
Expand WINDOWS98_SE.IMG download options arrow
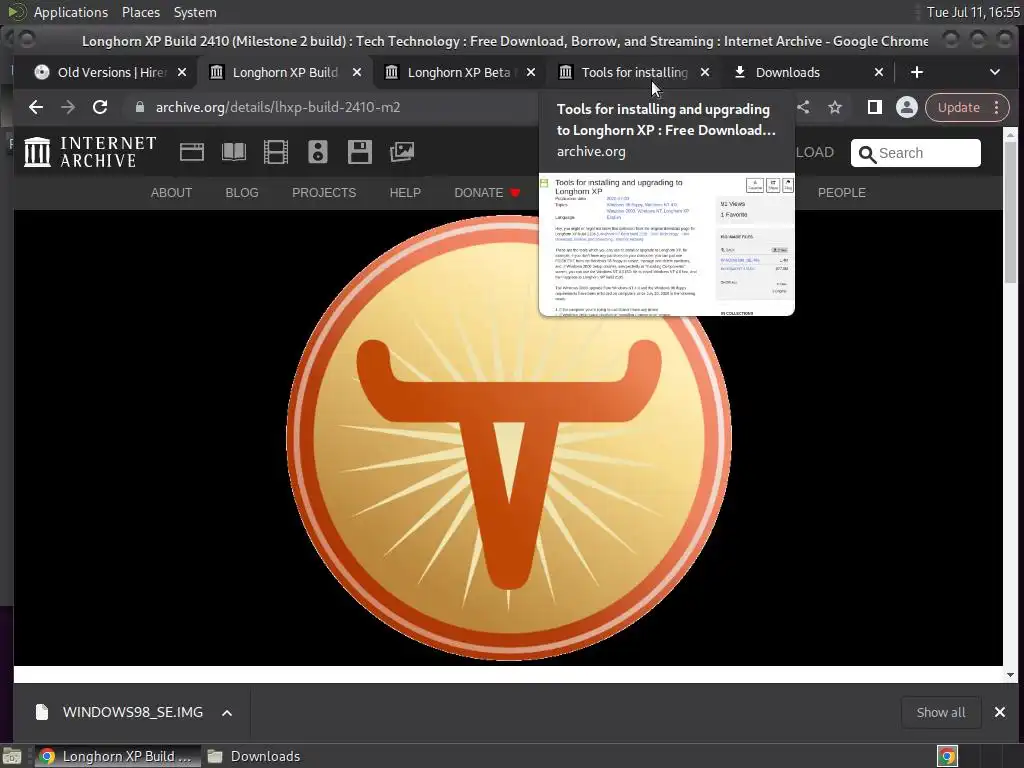tap(227, 712)
